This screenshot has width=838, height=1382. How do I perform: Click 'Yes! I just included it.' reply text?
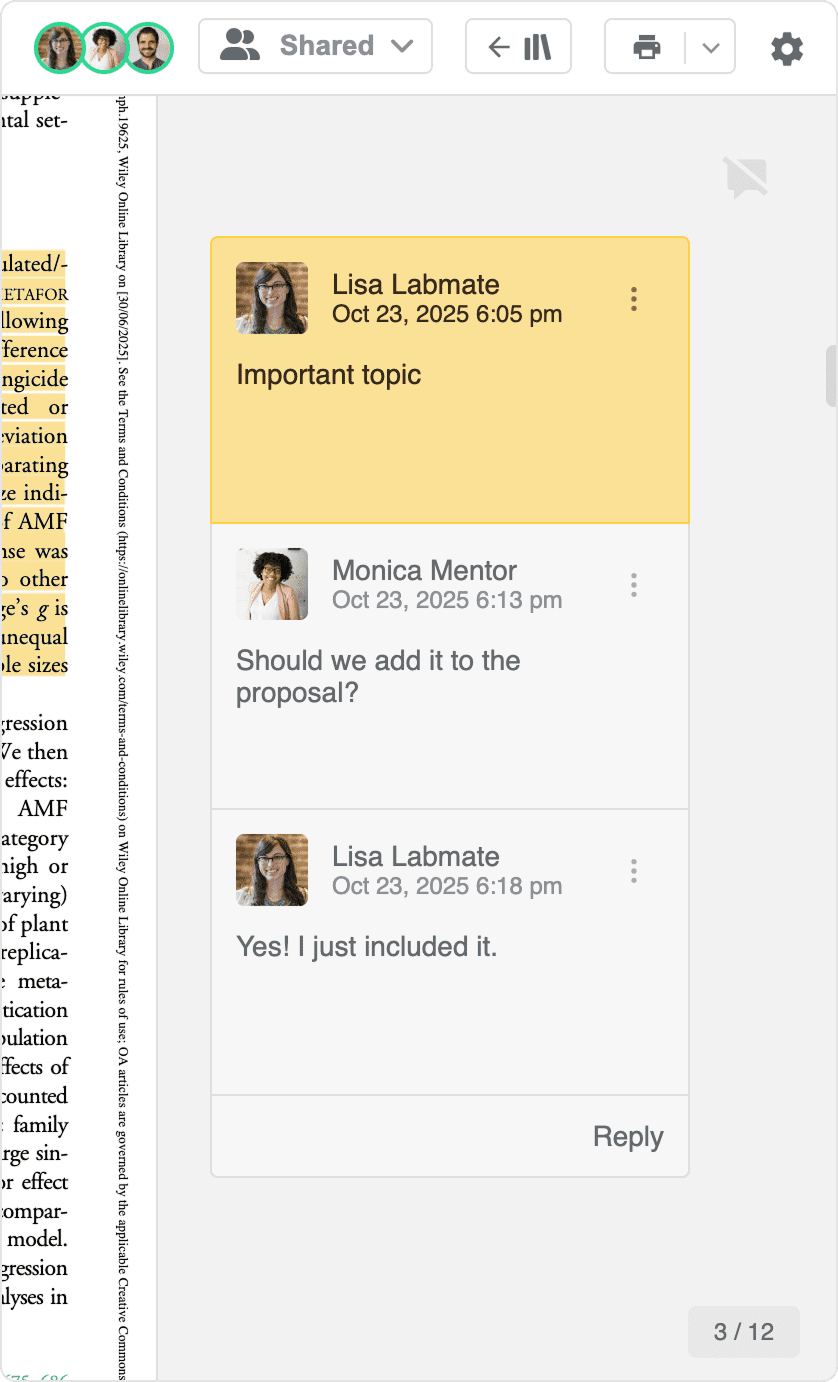click(366, 946)
